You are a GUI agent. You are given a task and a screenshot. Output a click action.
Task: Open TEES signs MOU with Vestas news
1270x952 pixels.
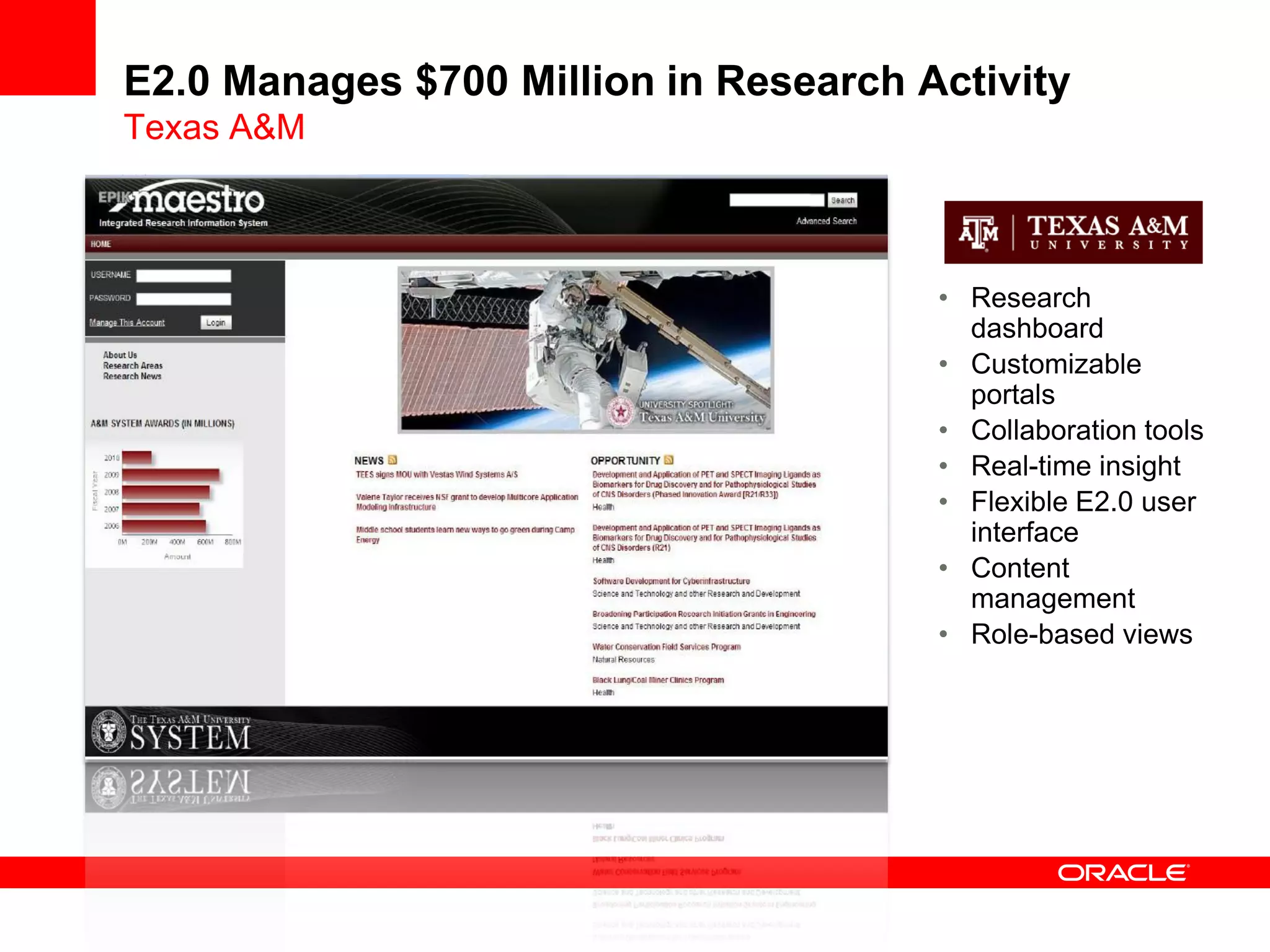(437, 475)
